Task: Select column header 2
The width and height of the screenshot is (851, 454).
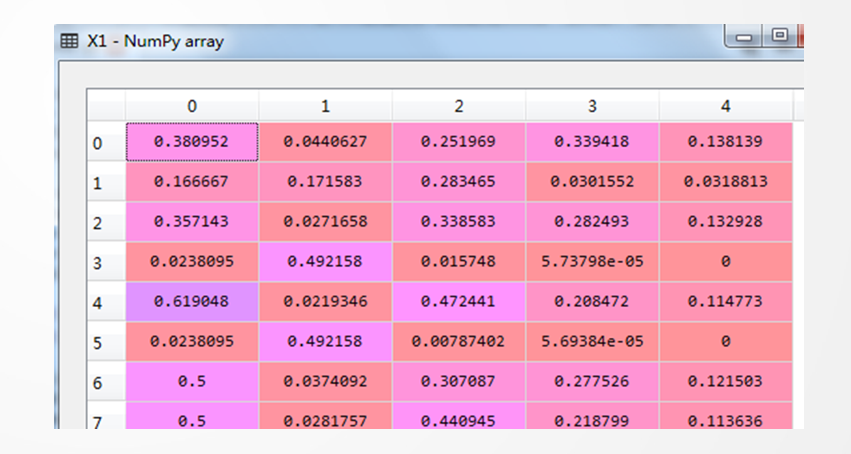Action: [x=459, y=106]
